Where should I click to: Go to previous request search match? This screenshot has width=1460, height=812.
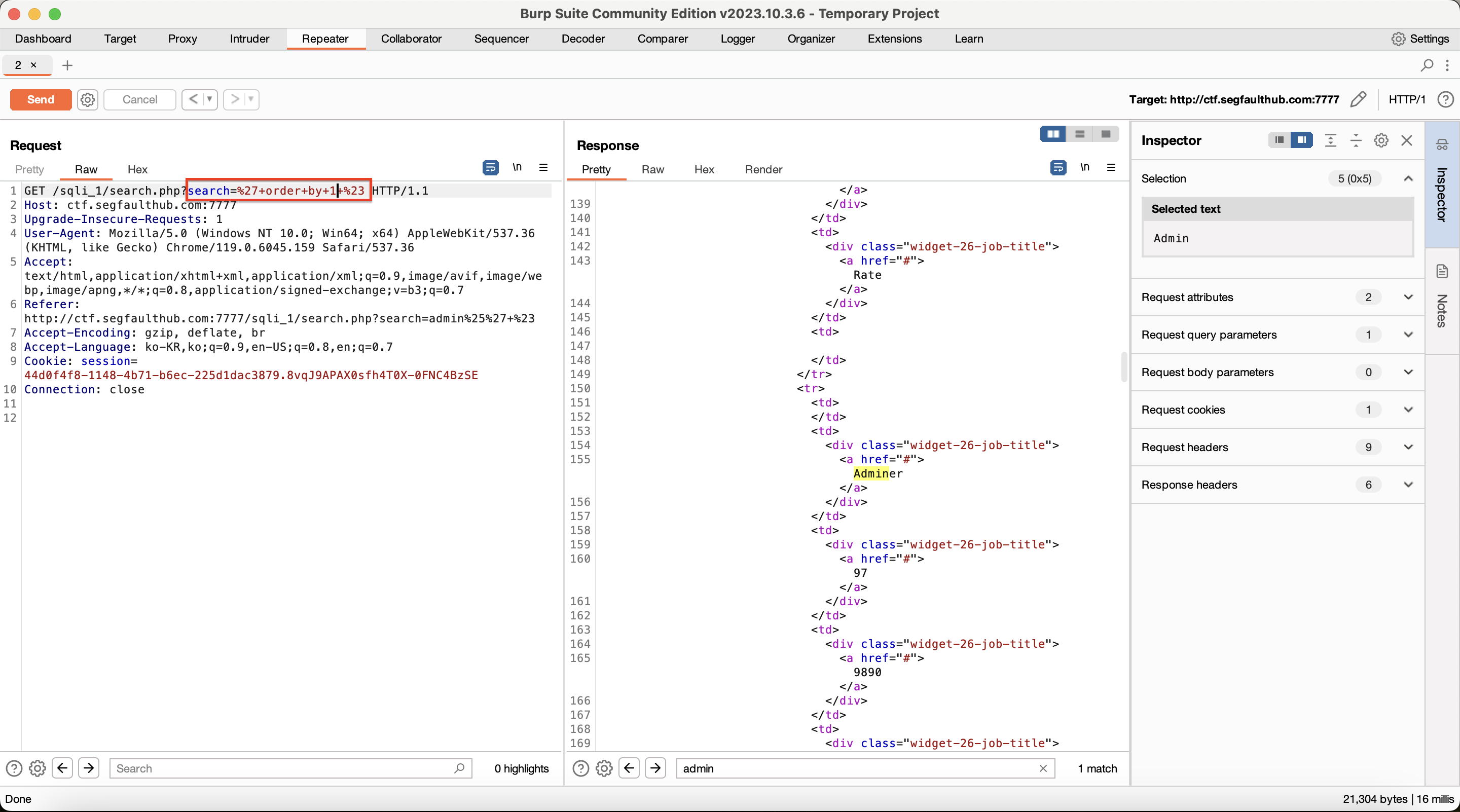click(62, 768)
